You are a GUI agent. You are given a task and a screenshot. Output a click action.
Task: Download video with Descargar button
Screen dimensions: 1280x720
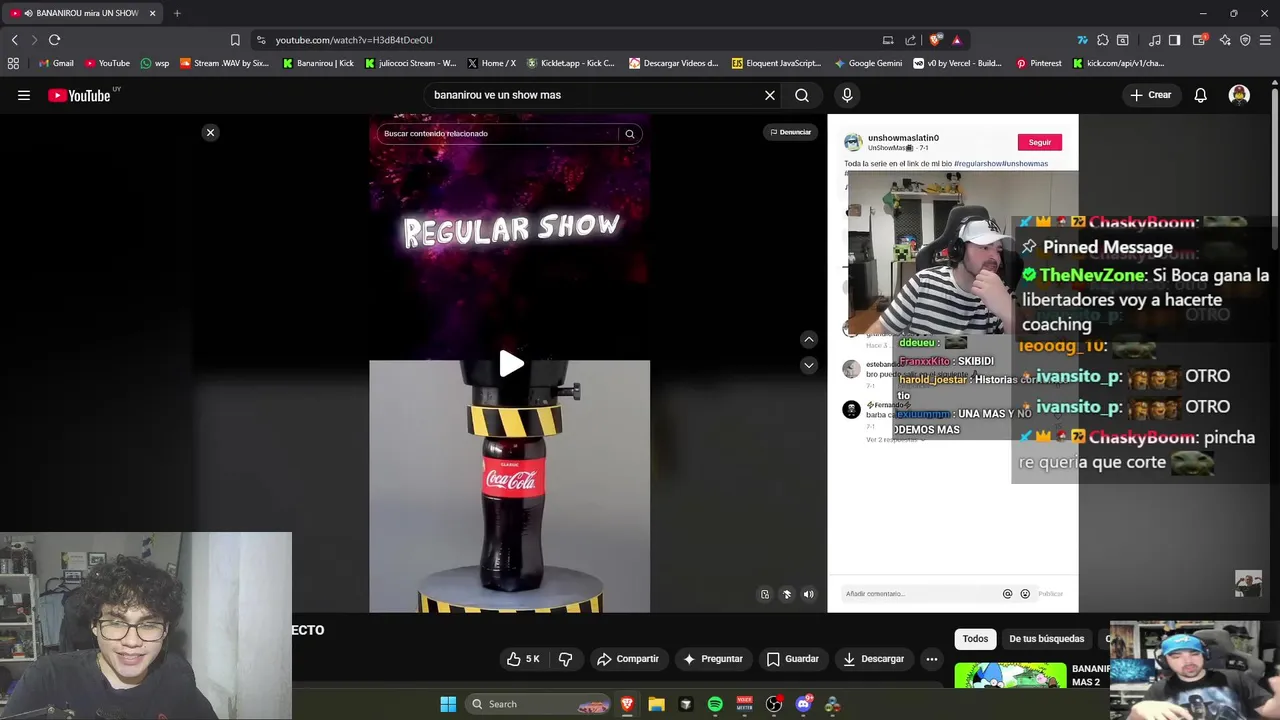pyautogui.click(x=874, y=659)
